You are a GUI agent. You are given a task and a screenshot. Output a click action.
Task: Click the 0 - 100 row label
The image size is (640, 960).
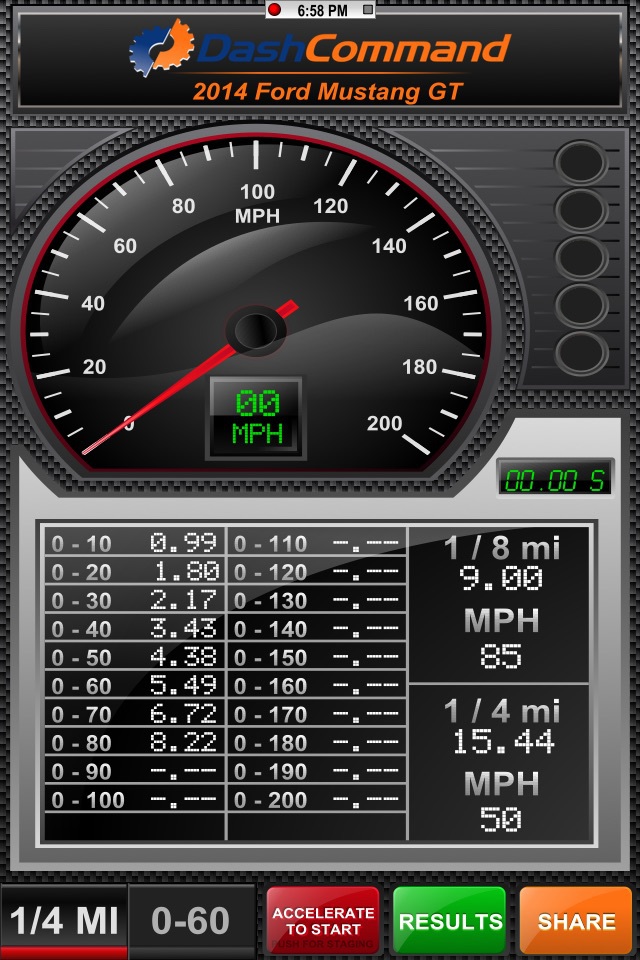click(x=88, y=800)
